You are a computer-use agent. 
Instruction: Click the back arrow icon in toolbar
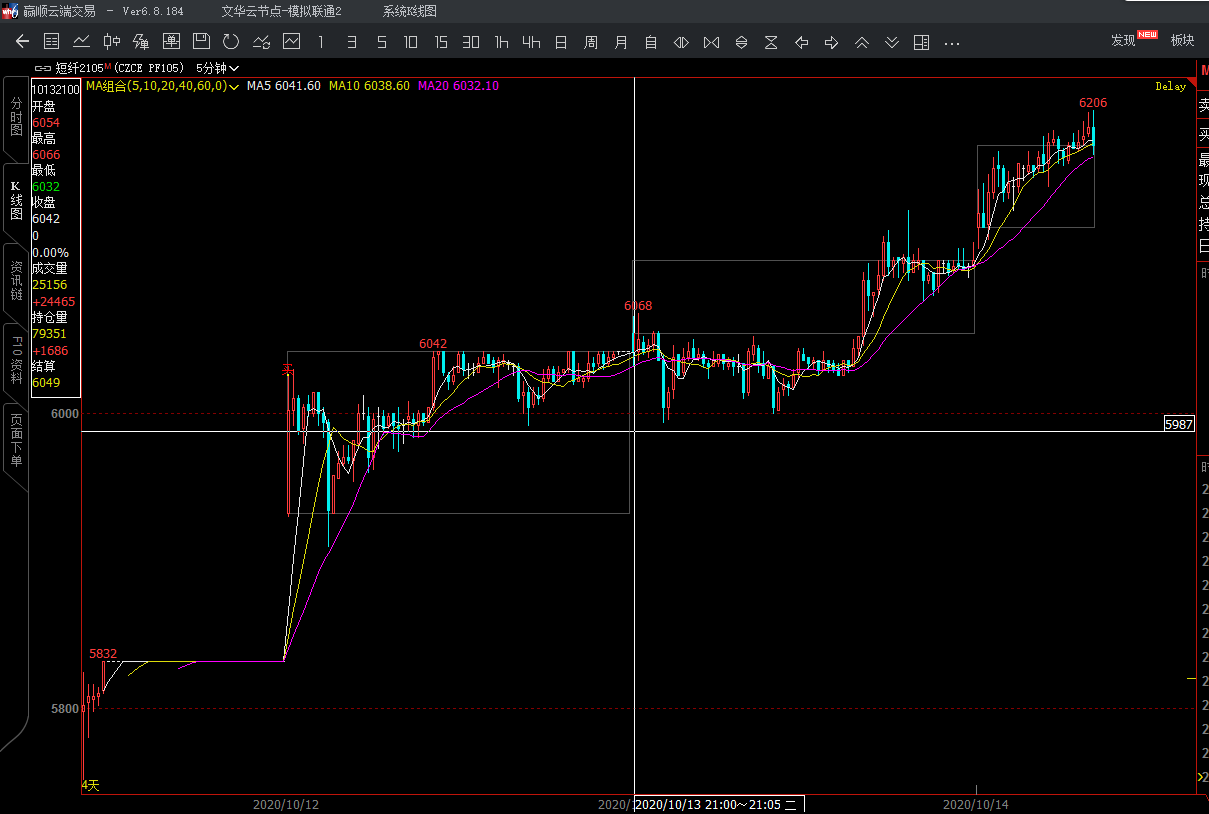[22, 41]
